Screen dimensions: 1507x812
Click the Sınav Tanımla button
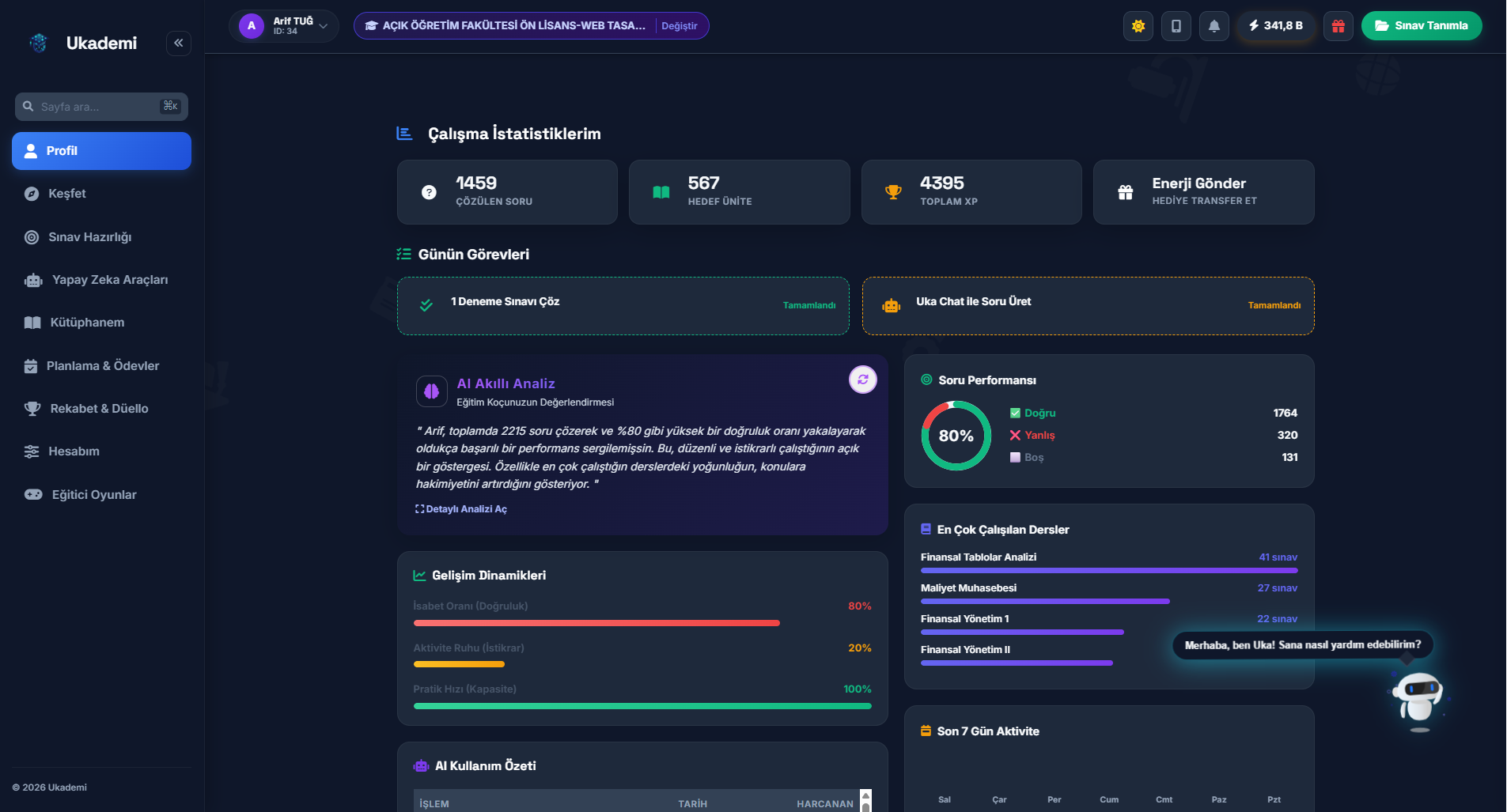tap(1422, 26)
